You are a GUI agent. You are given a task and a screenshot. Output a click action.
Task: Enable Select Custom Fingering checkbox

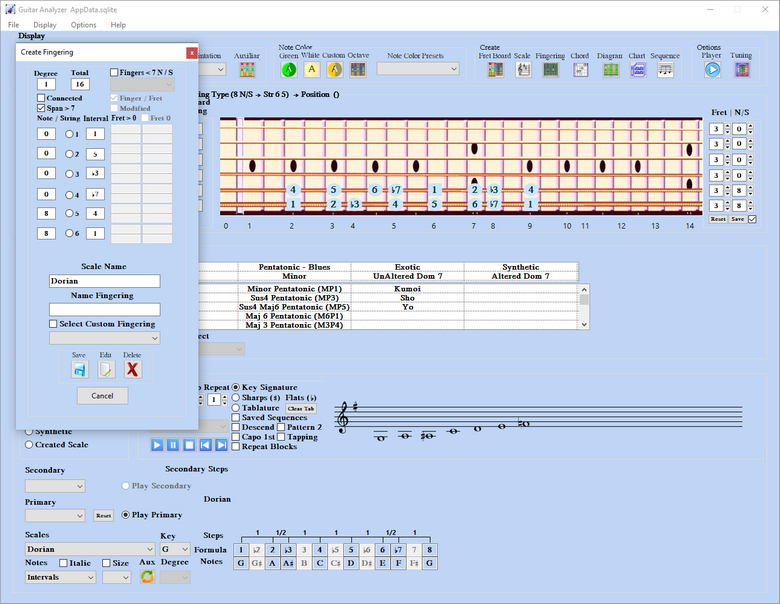click(53, 324)
